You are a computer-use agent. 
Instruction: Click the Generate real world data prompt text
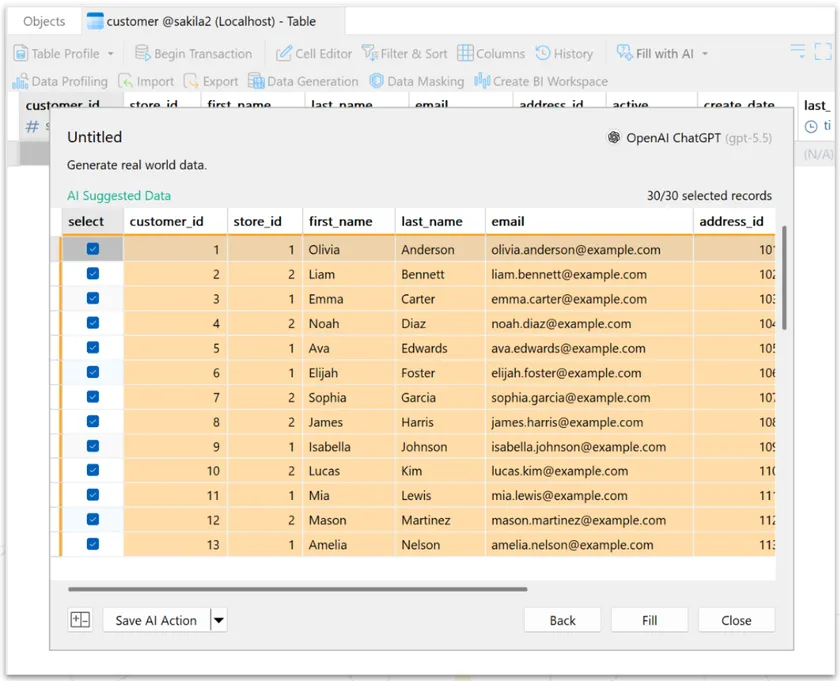tap(137, 165)
